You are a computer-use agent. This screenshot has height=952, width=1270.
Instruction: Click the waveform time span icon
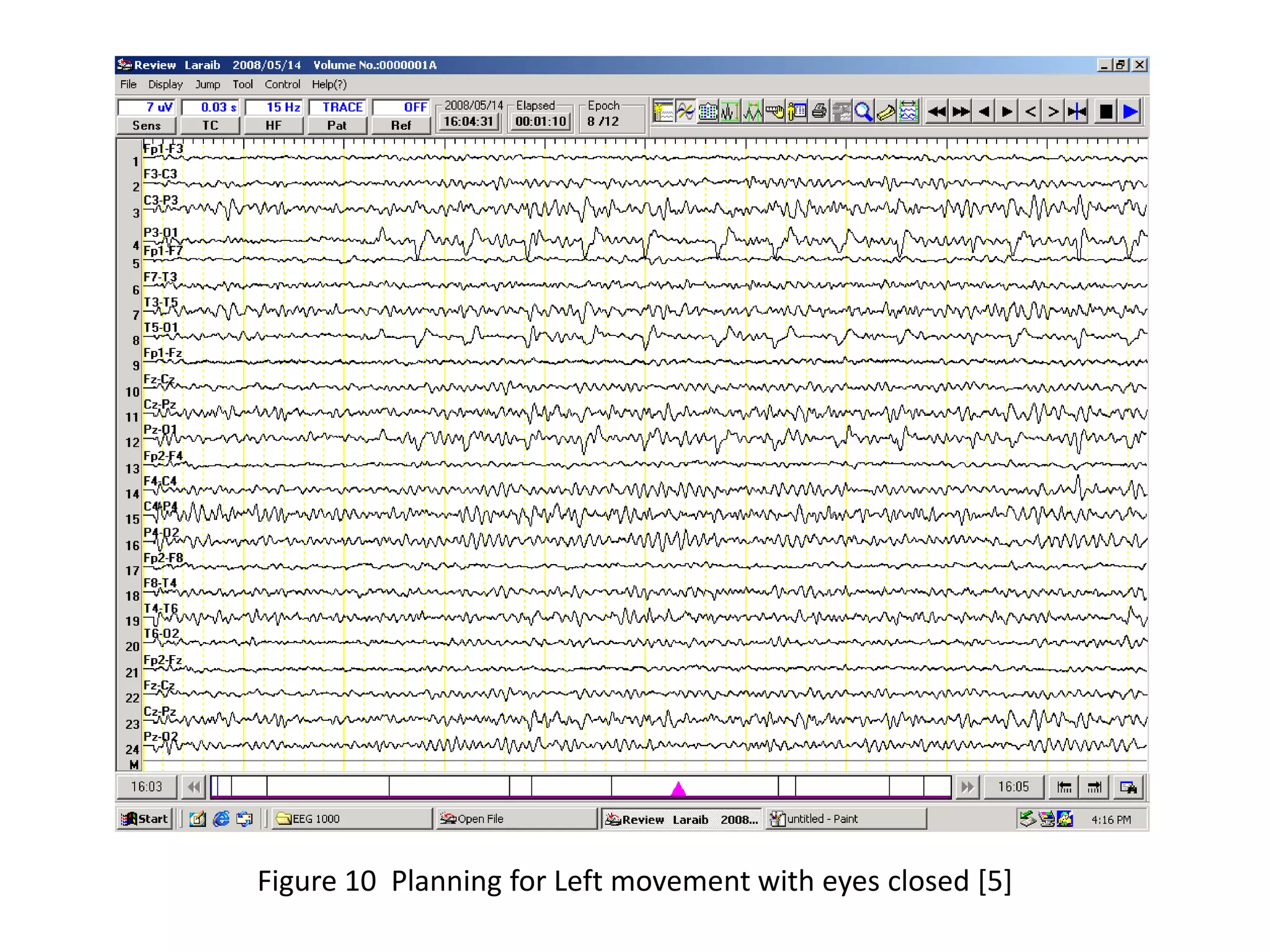coord(908,112)
